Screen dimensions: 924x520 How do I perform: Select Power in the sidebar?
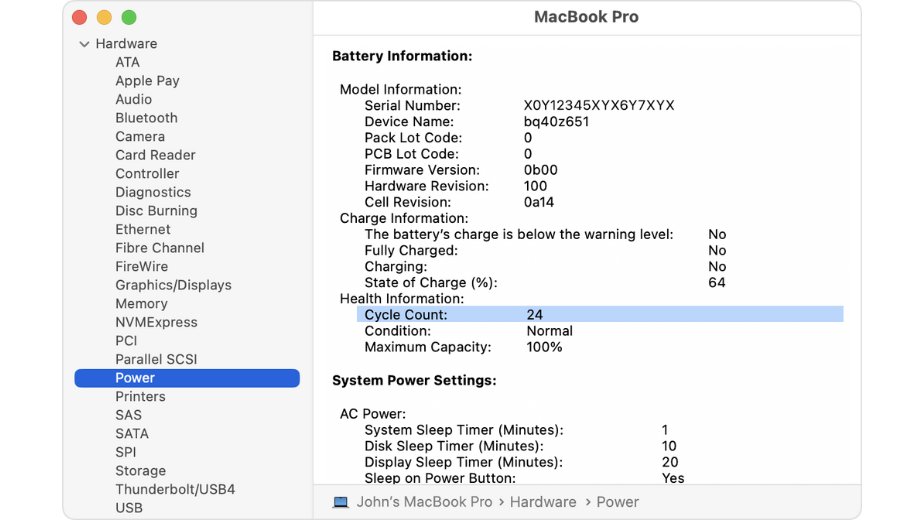tap(135, 378)
